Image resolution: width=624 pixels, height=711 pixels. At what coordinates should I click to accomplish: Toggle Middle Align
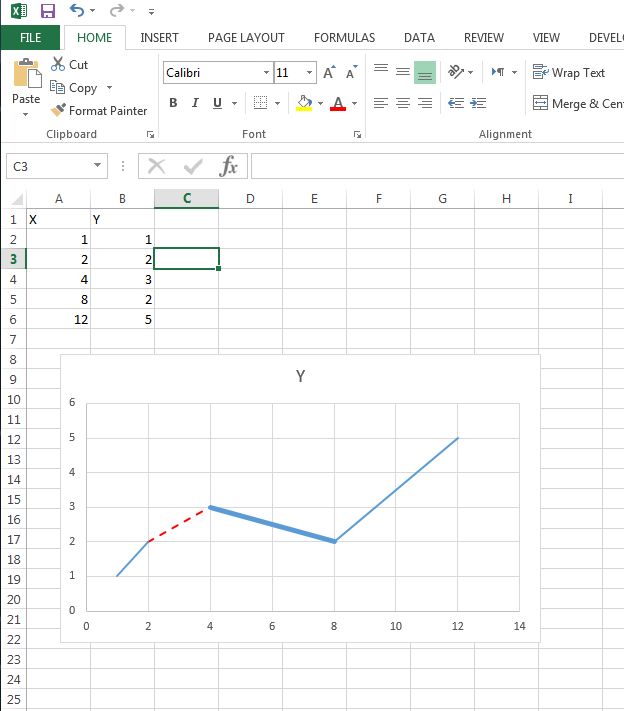pos(403,71)
